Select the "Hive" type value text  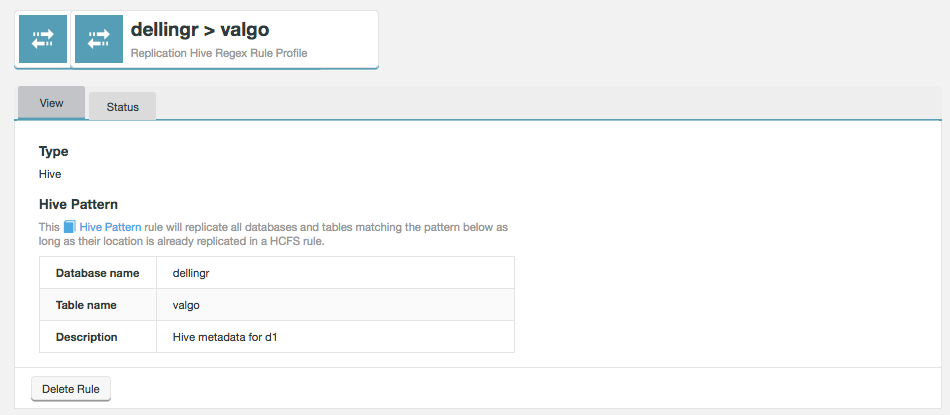50,174
